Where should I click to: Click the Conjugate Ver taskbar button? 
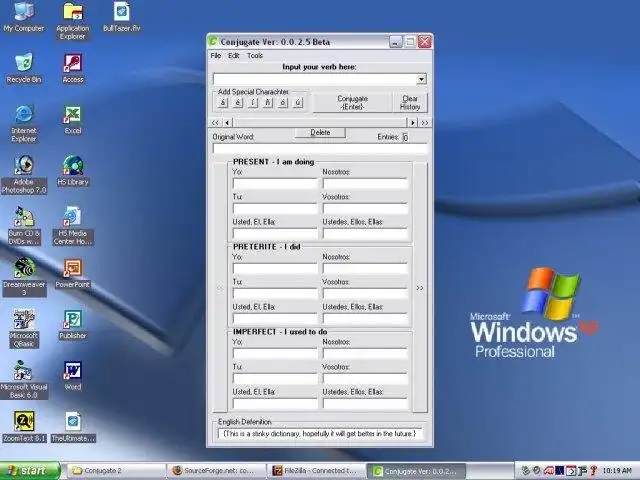[x=416, y=471]
